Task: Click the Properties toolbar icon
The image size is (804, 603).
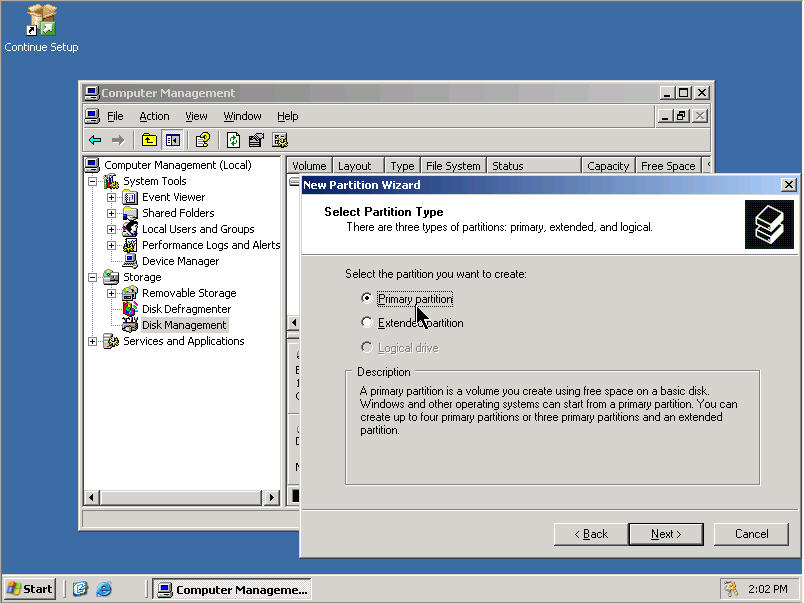Action: (x=256, y=140)
